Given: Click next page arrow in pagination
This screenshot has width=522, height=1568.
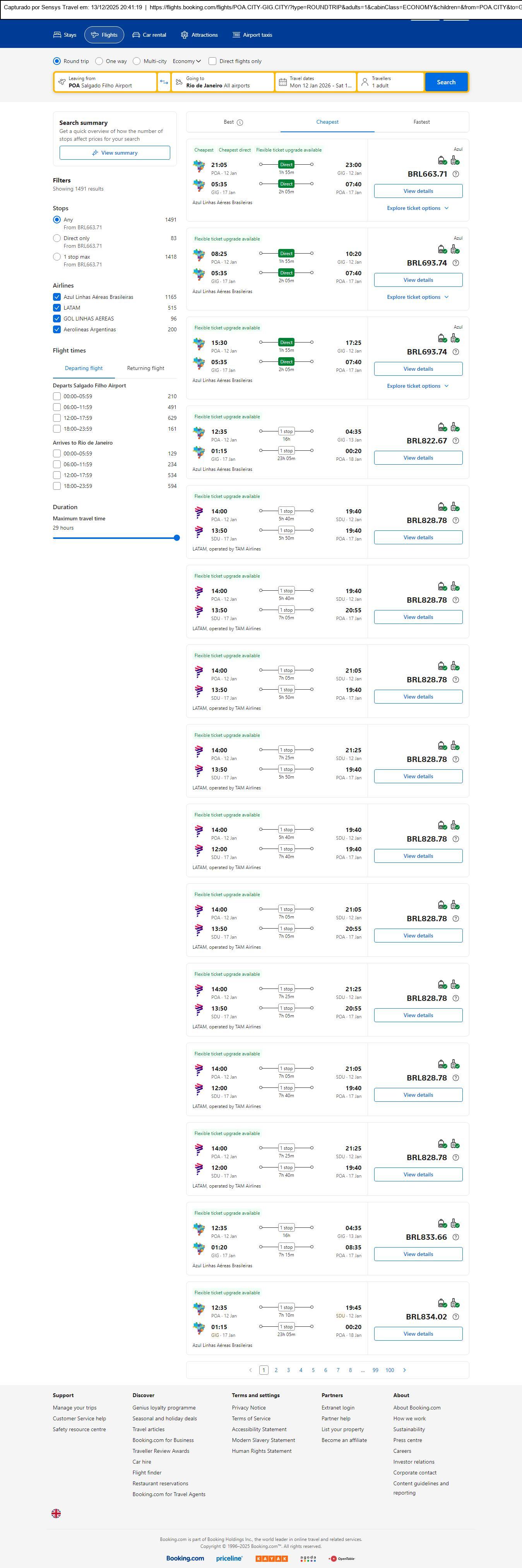Looking at the screenshot, I should tap(404, 1370).
